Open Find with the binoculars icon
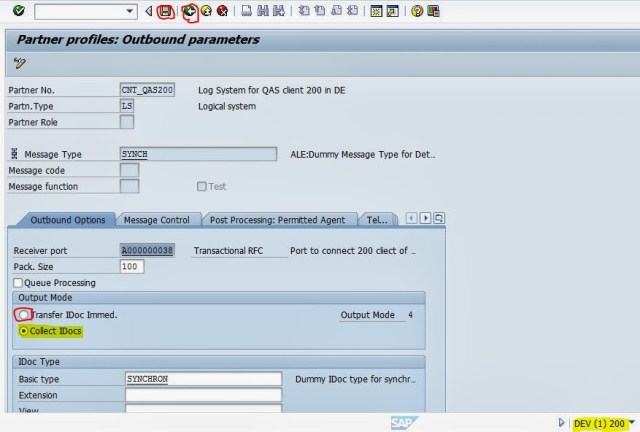Image resolution: width=640 pixels, height=432 pixels. click(x=263, y=11)
